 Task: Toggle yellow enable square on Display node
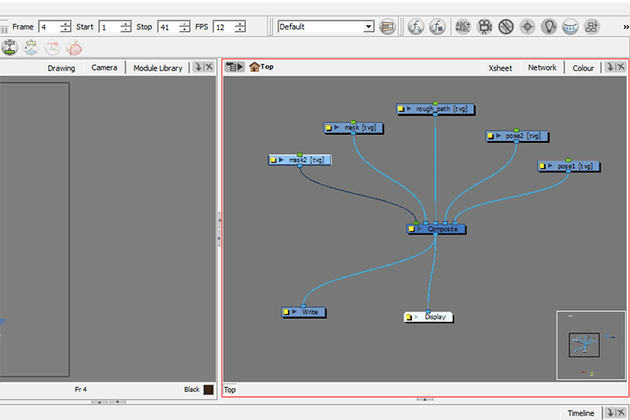click(409, 317)
